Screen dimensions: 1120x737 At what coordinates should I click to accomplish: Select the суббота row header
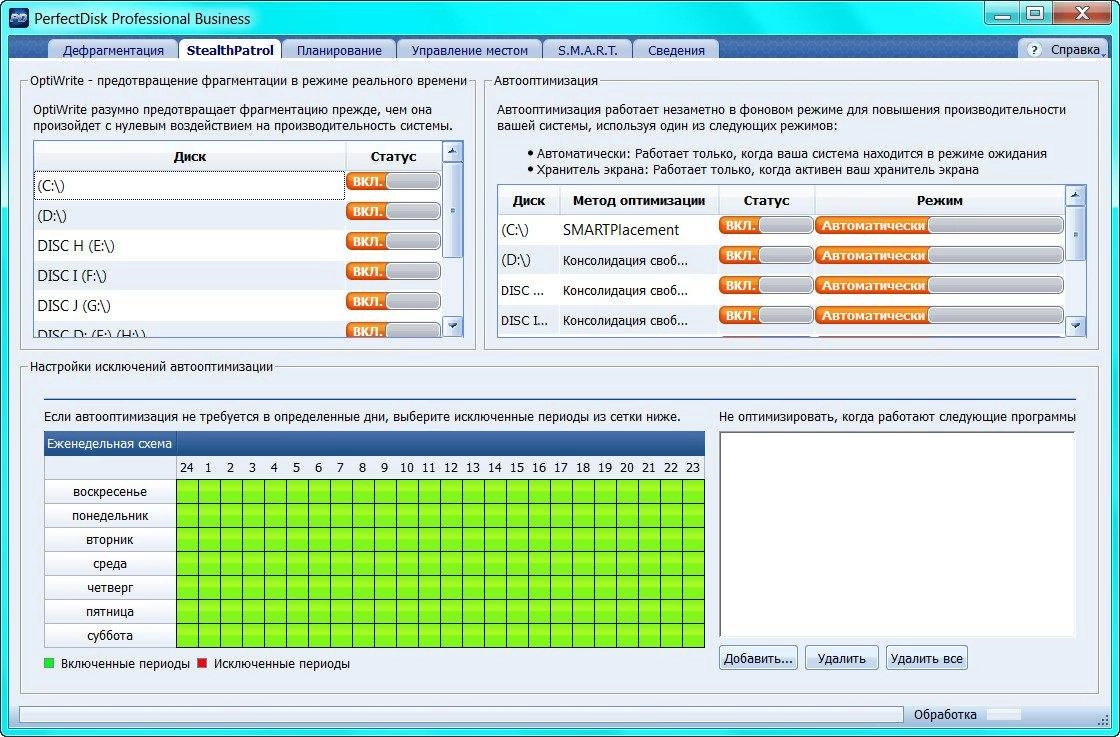pos(110,636)
